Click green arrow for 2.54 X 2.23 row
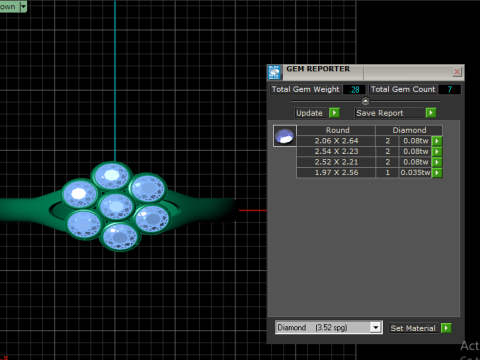The height and width of the screenshot is (360, 480). [x=437, y=152]
